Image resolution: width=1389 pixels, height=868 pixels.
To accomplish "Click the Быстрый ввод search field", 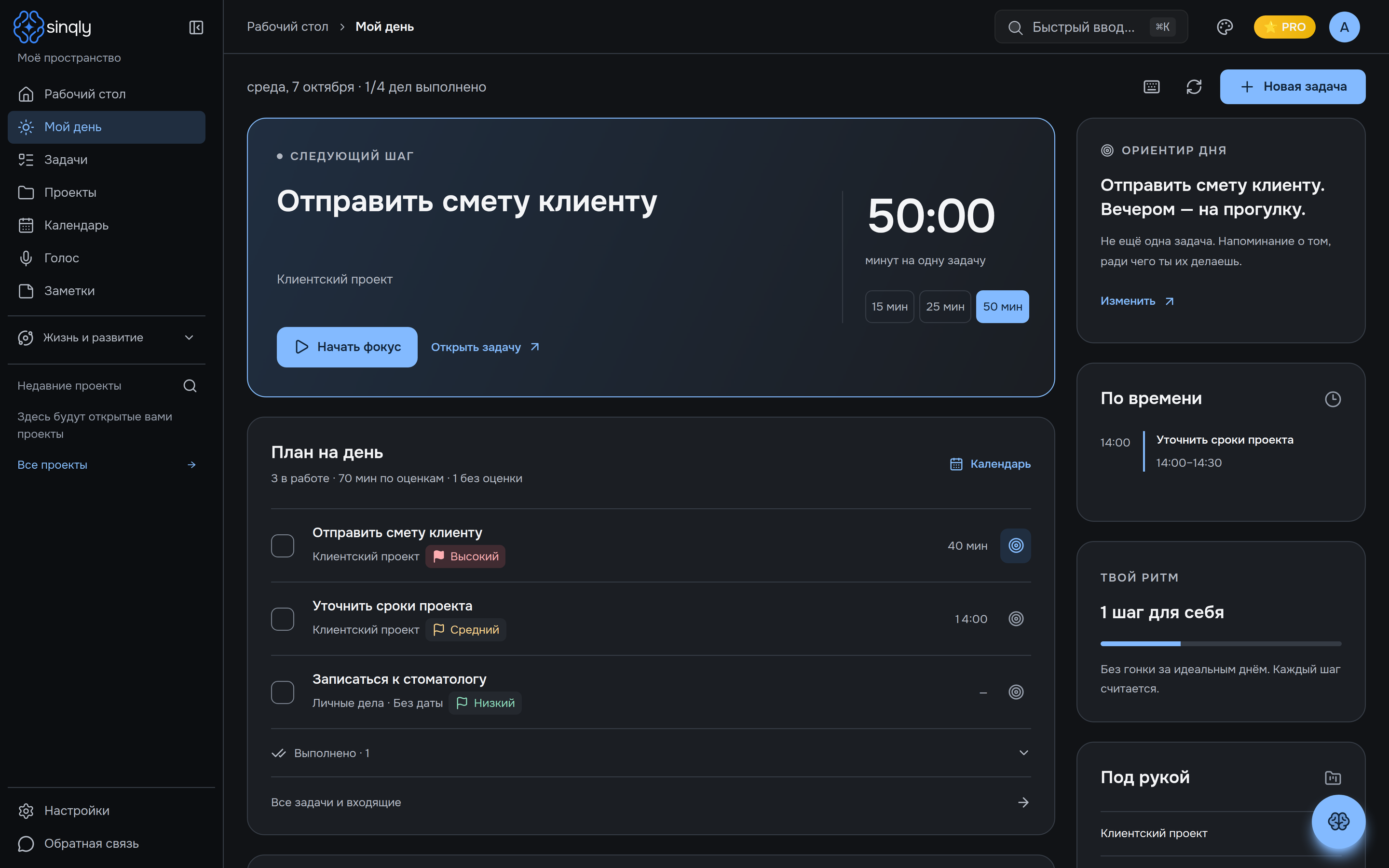I will point(1091,27).
